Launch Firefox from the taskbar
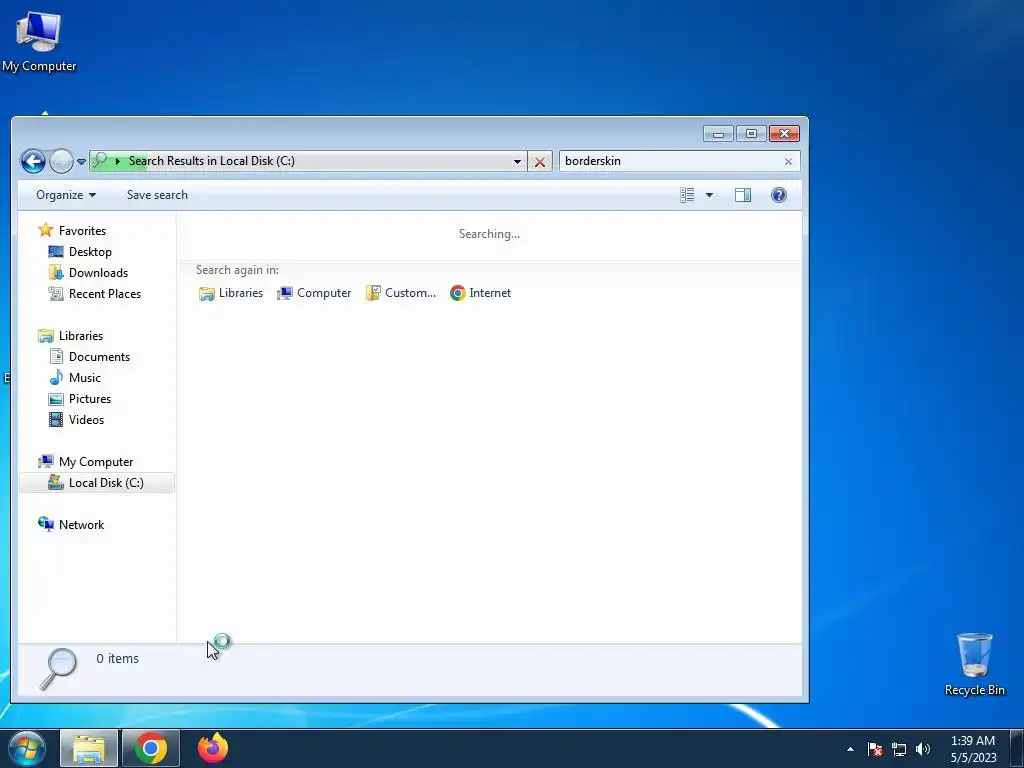The width and height of the screenshot is (1024, 768). [x=213, y=749]
